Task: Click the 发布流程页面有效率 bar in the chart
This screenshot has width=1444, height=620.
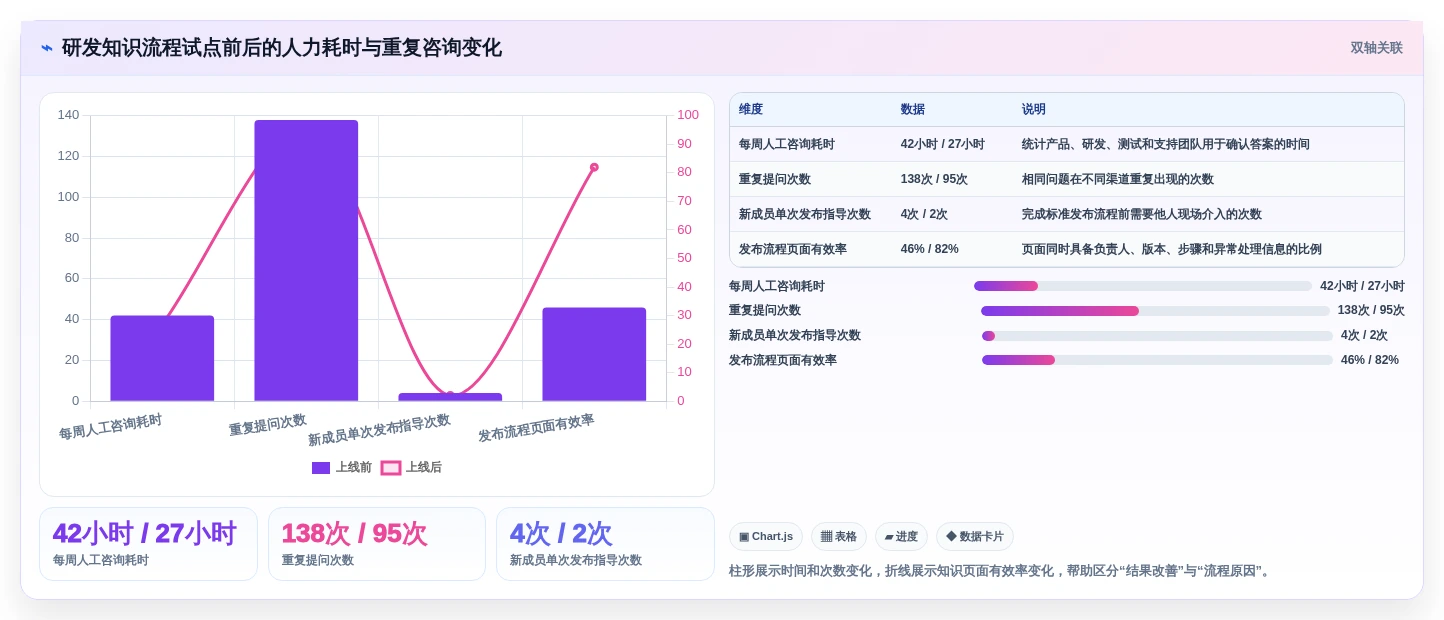Action: coord(594,354)
